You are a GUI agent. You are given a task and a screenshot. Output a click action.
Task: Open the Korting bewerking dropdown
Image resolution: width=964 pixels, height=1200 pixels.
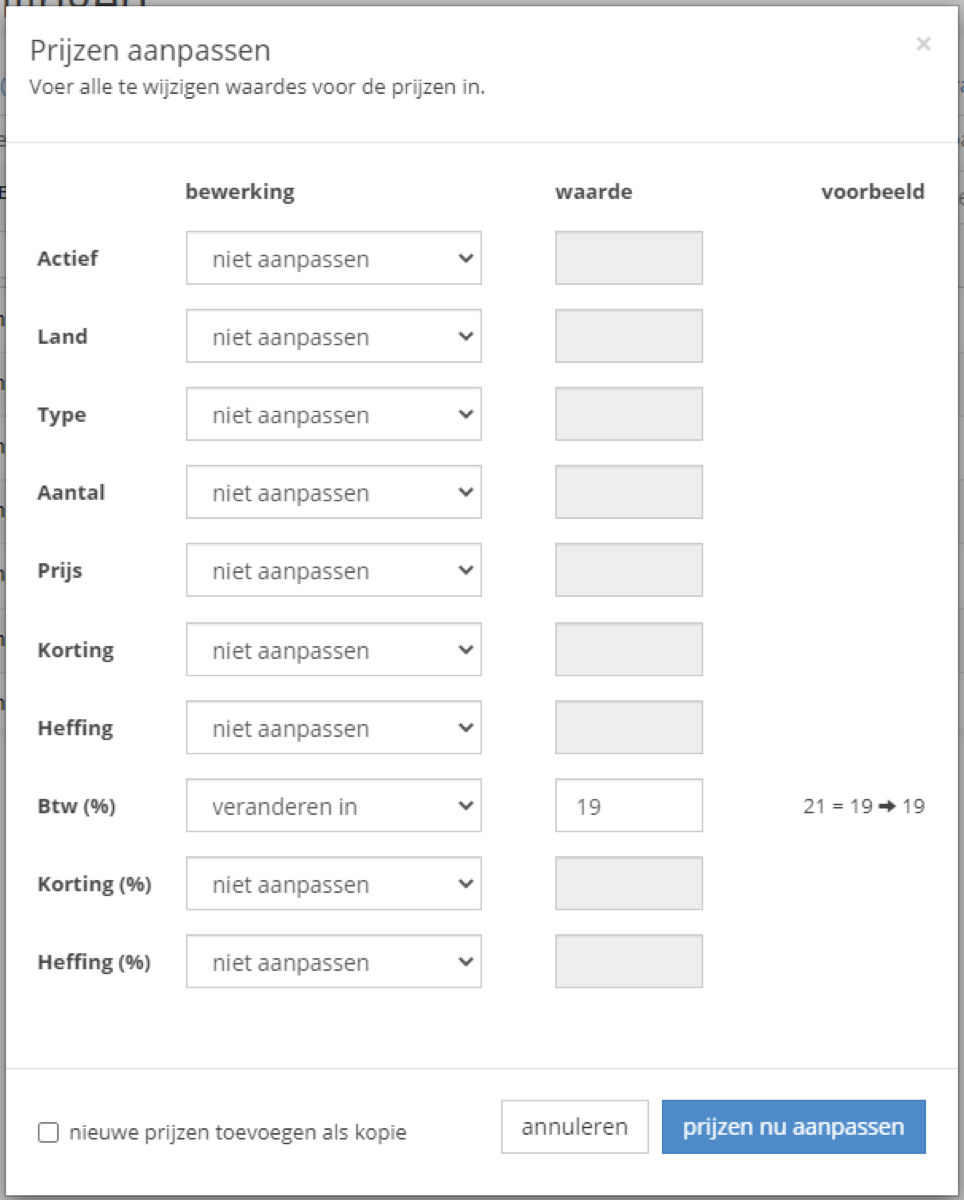click(x=334, y=650)
